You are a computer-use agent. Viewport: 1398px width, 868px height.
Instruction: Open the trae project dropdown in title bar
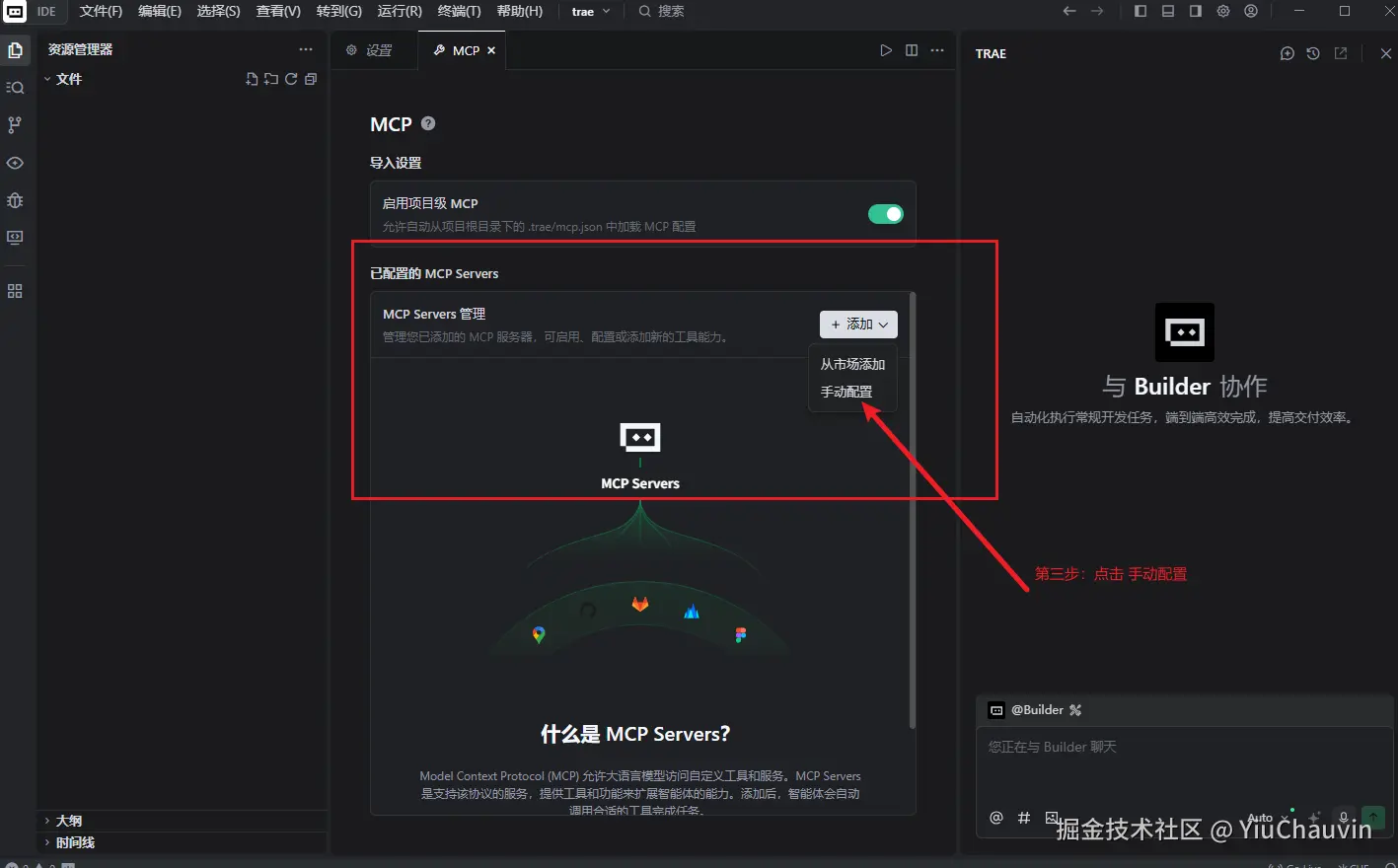[x=591, y=12]
